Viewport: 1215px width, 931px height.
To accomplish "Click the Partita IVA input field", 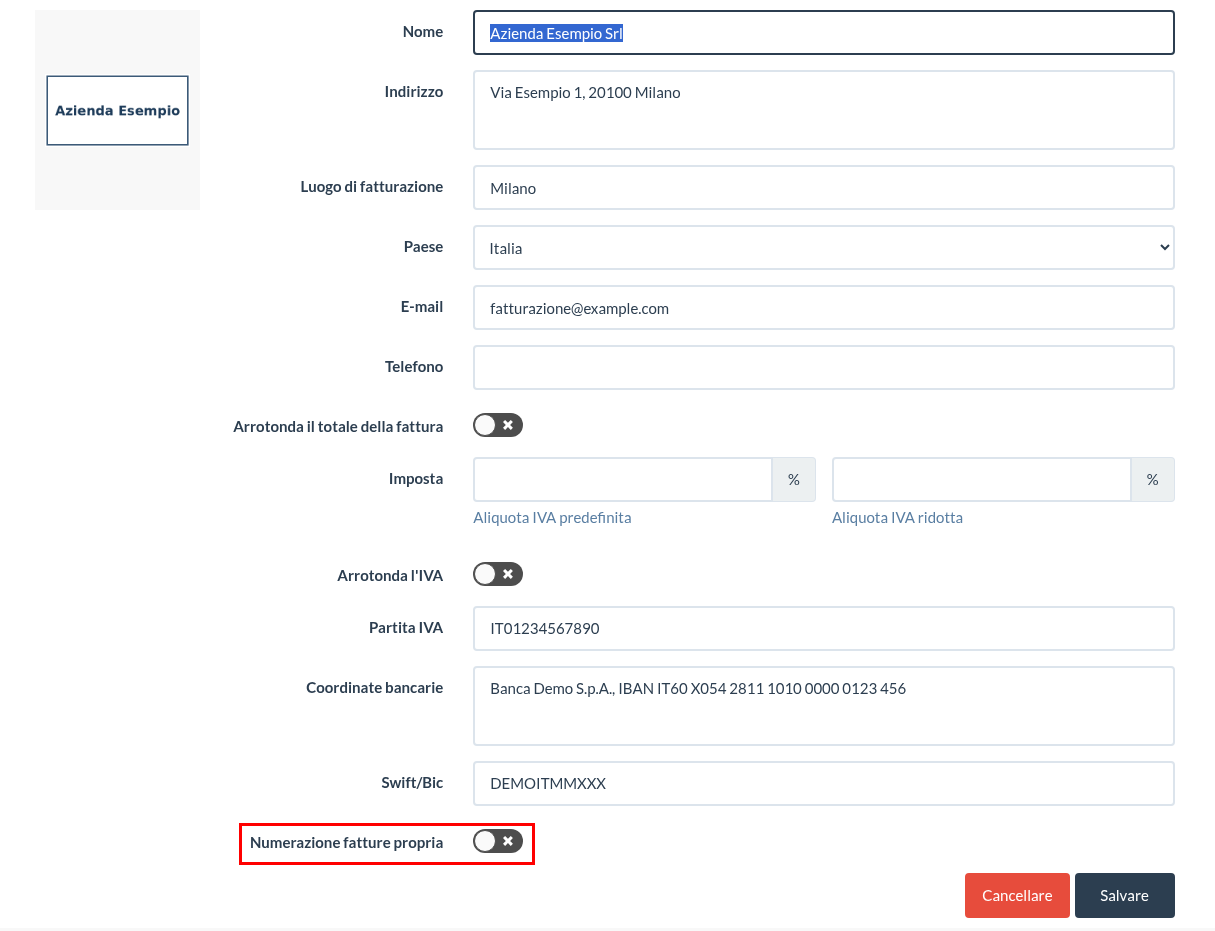I will [824, 628].
